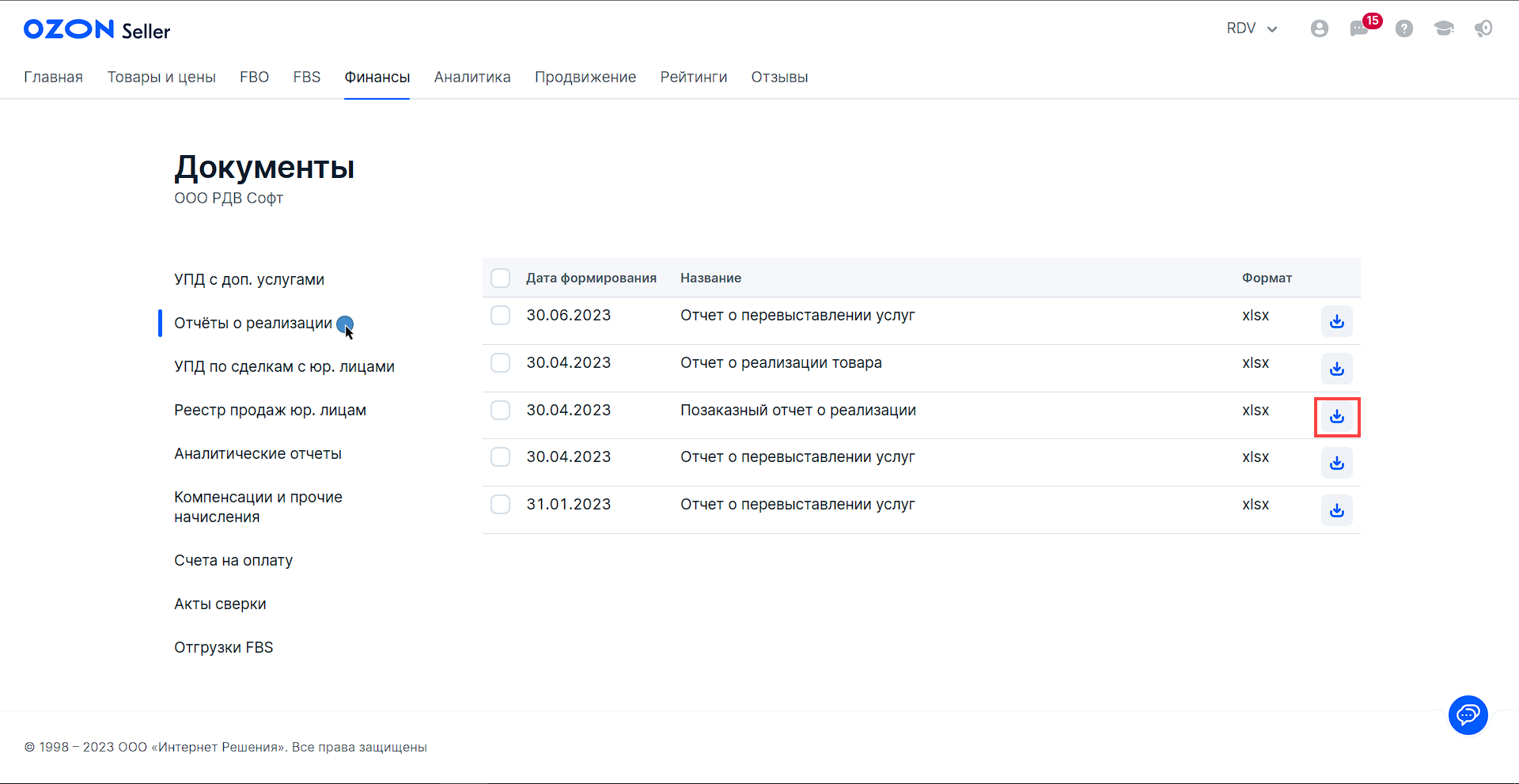Open УПД с доп. услугами section
Image resolution: width=1519 pixels, height=784 pixels.
[249, 279]
